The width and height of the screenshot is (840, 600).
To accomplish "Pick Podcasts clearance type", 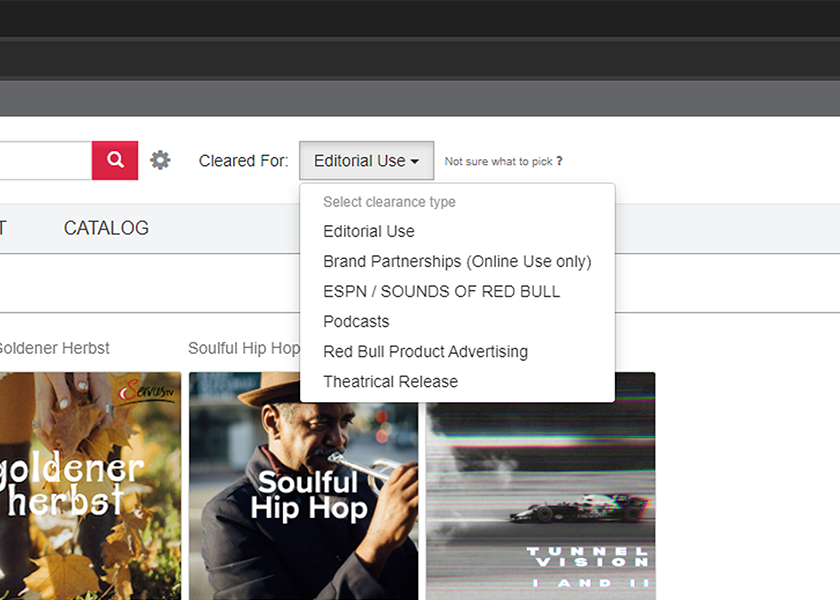I will (x=457, y=321).
